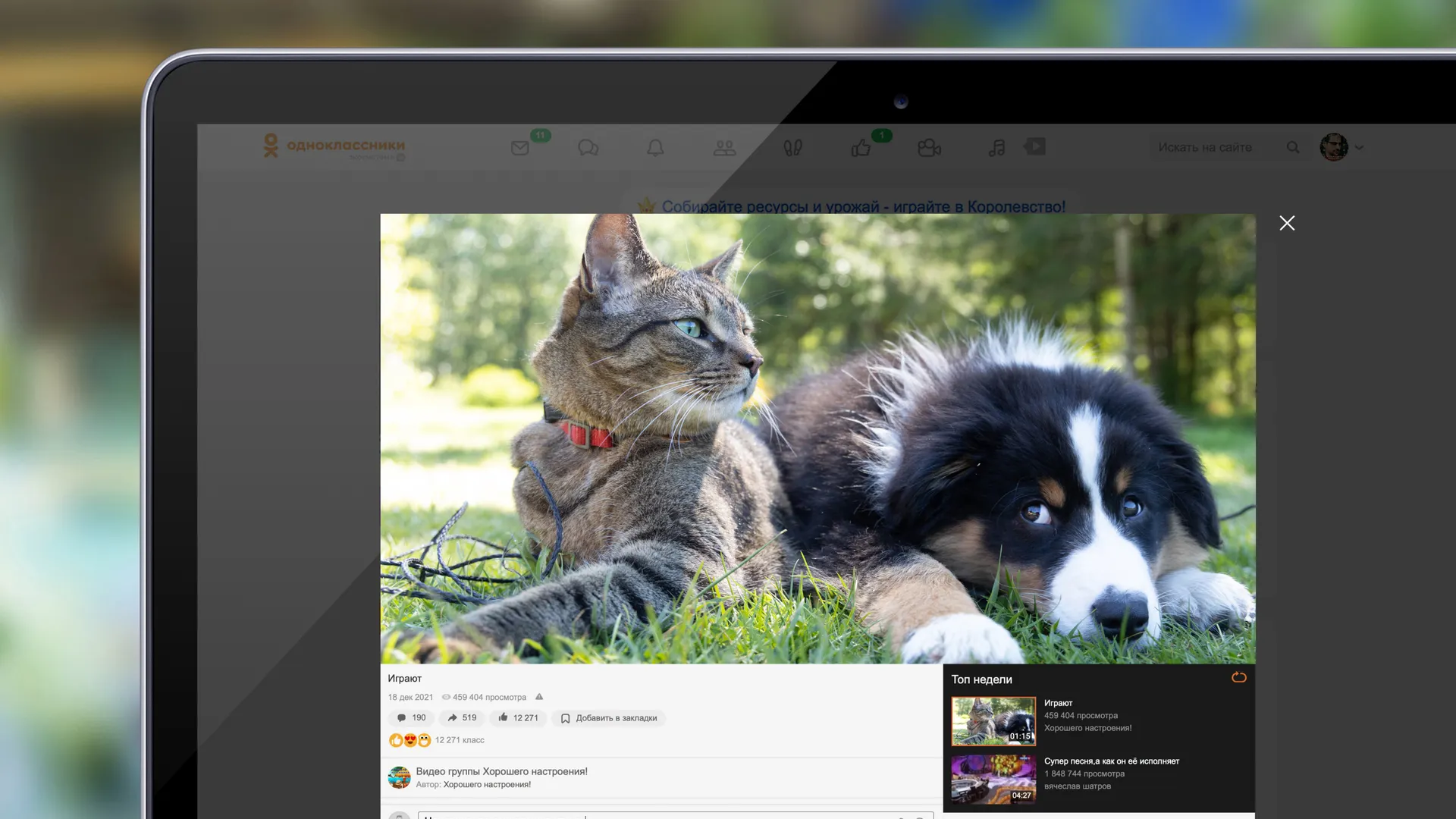The image size is (1456, 819).
Task: Toggle Добавить в закладки bookmark
Action: (x=609, y=718)
